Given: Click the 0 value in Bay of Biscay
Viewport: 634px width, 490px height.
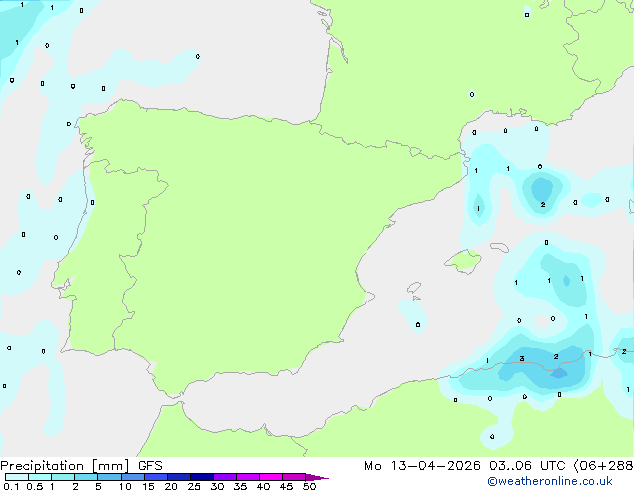Looking at the screenshot, I should pos(198,57).
